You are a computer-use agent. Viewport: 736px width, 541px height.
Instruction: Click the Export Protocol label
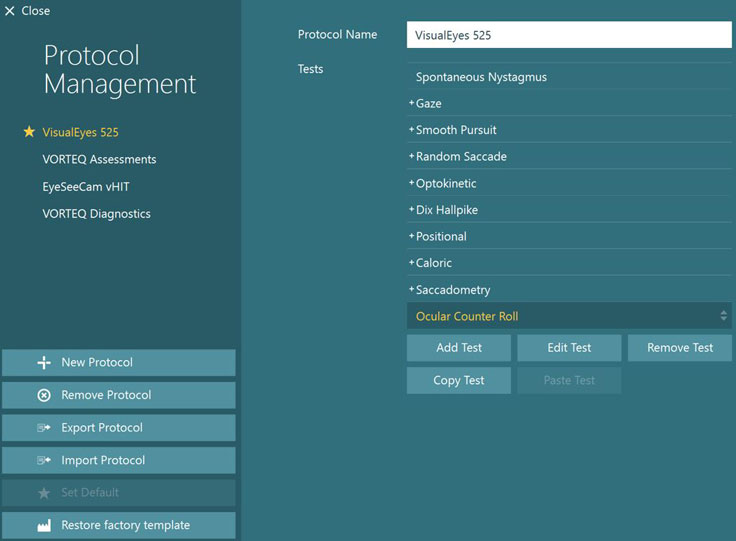102,428
